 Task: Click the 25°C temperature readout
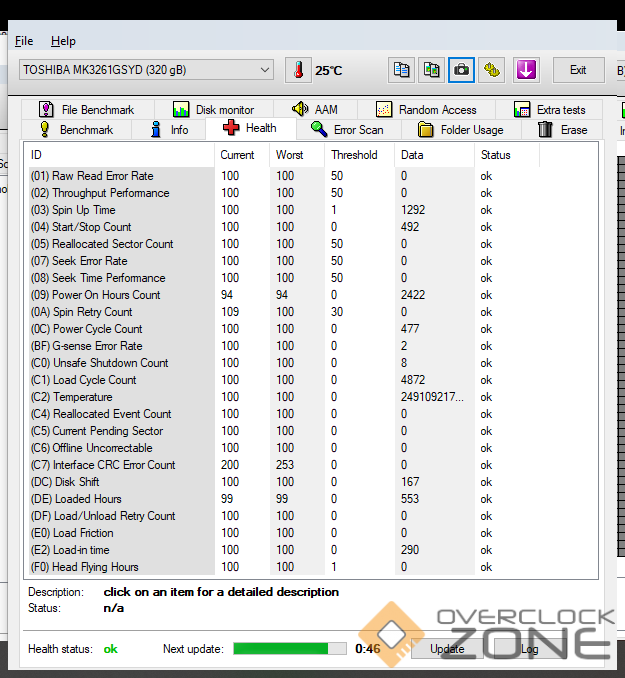point(329,70)
